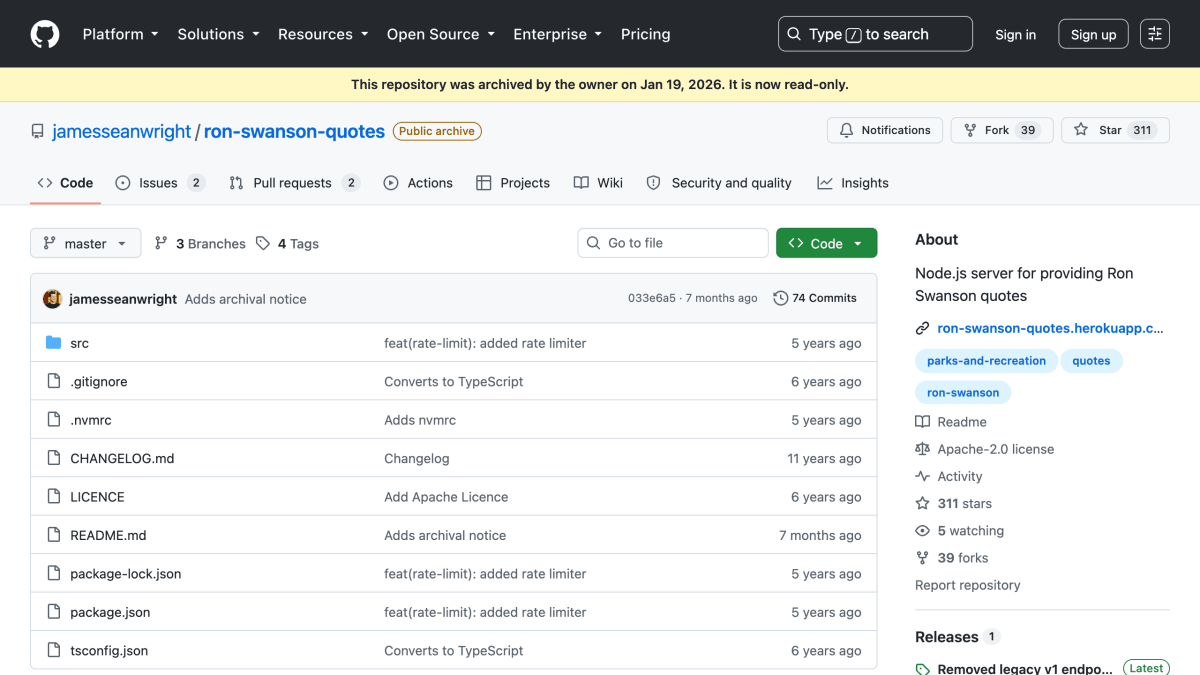Screen dimensions: 1200x675
Task: Click the Releases heading link
Action: [947, 637]
